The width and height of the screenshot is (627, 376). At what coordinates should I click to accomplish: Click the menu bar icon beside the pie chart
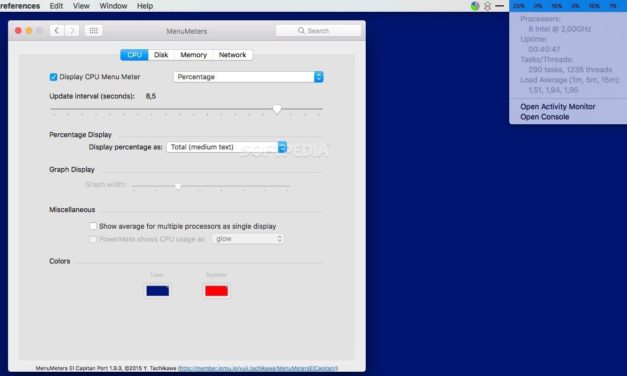[487, 6]
